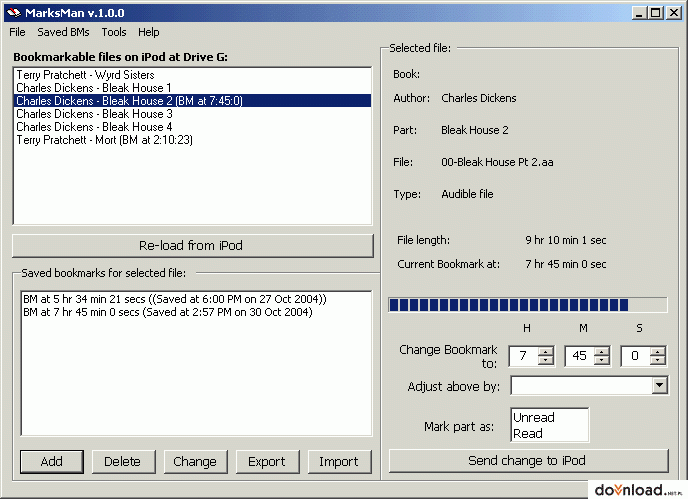Screen dimensions: 688x499
Task: Click inside the Adjust above by combo box
Action: (581, 386)
